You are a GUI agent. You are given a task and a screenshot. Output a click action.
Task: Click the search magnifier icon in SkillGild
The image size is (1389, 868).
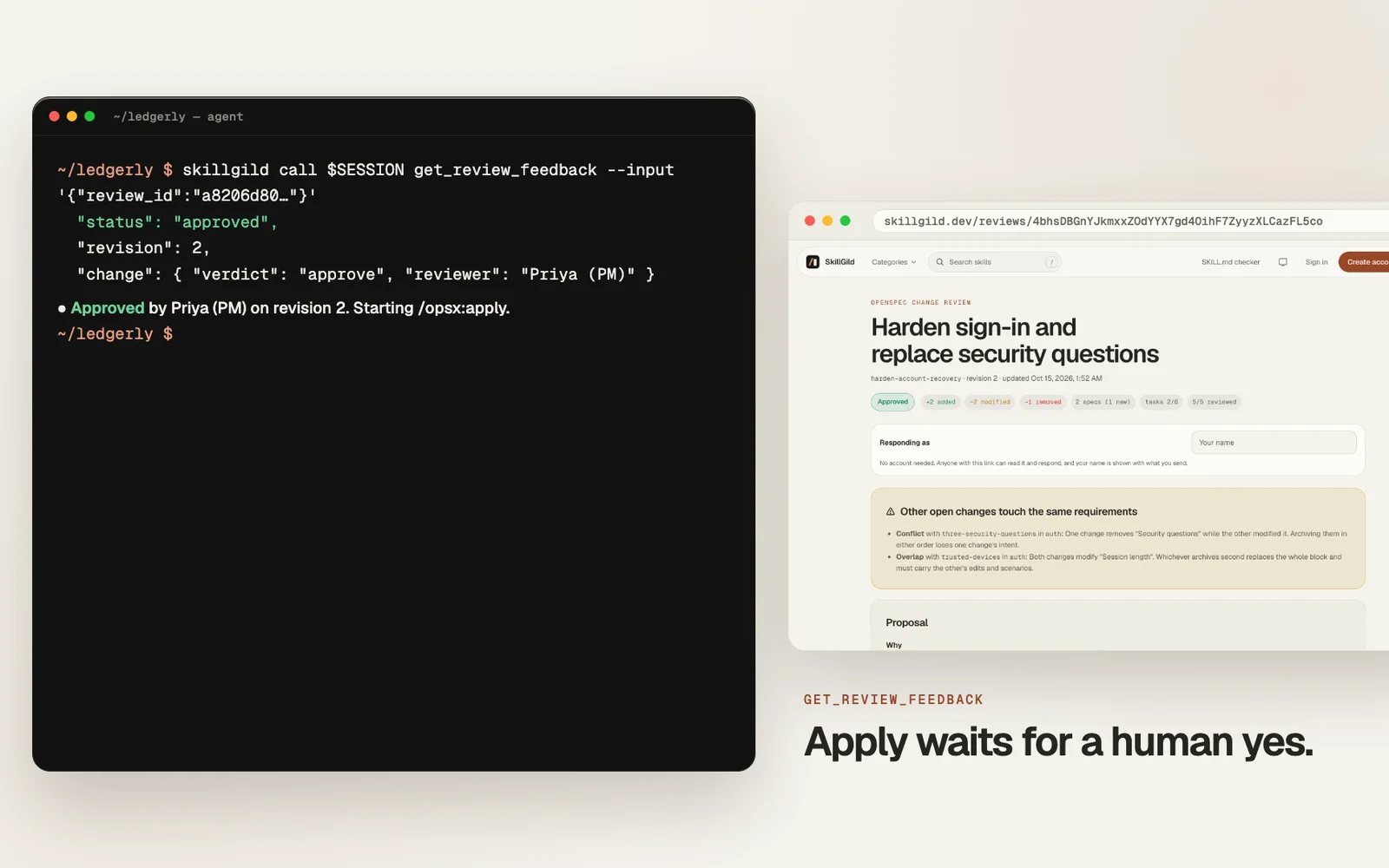click(x=939, y=262)
